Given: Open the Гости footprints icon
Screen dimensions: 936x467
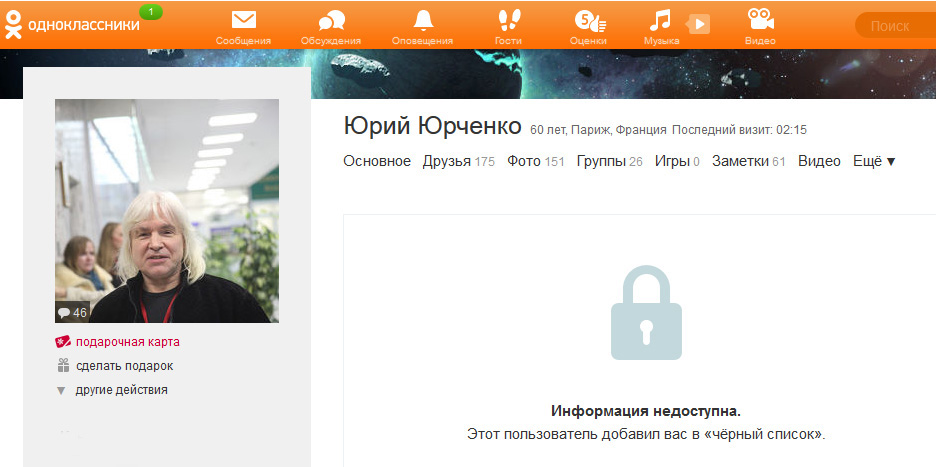Looking at the screenshot, I should point(509,21).
